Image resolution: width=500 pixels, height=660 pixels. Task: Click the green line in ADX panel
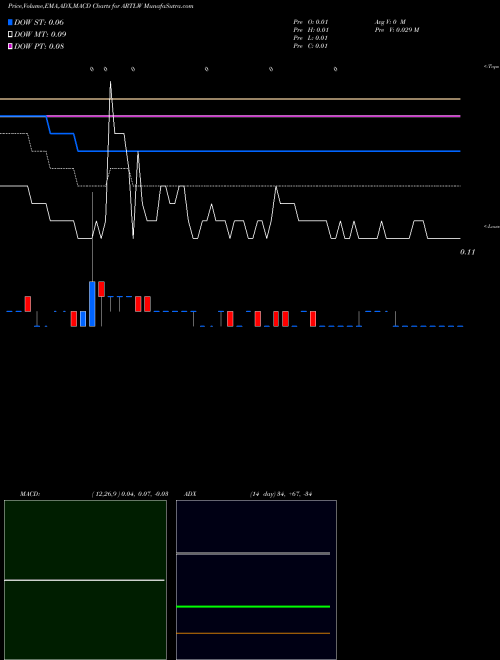point(253,607)
